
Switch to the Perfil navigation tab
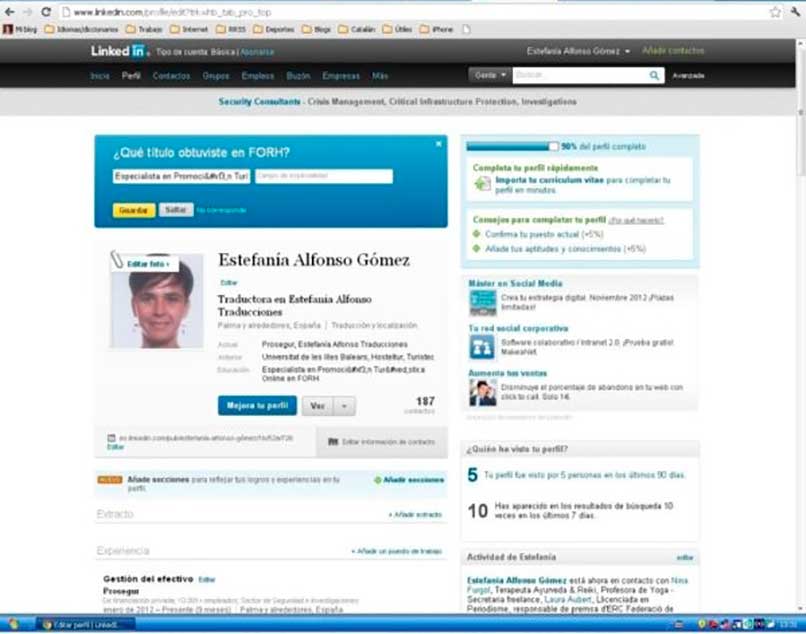[x=133, y=75]
